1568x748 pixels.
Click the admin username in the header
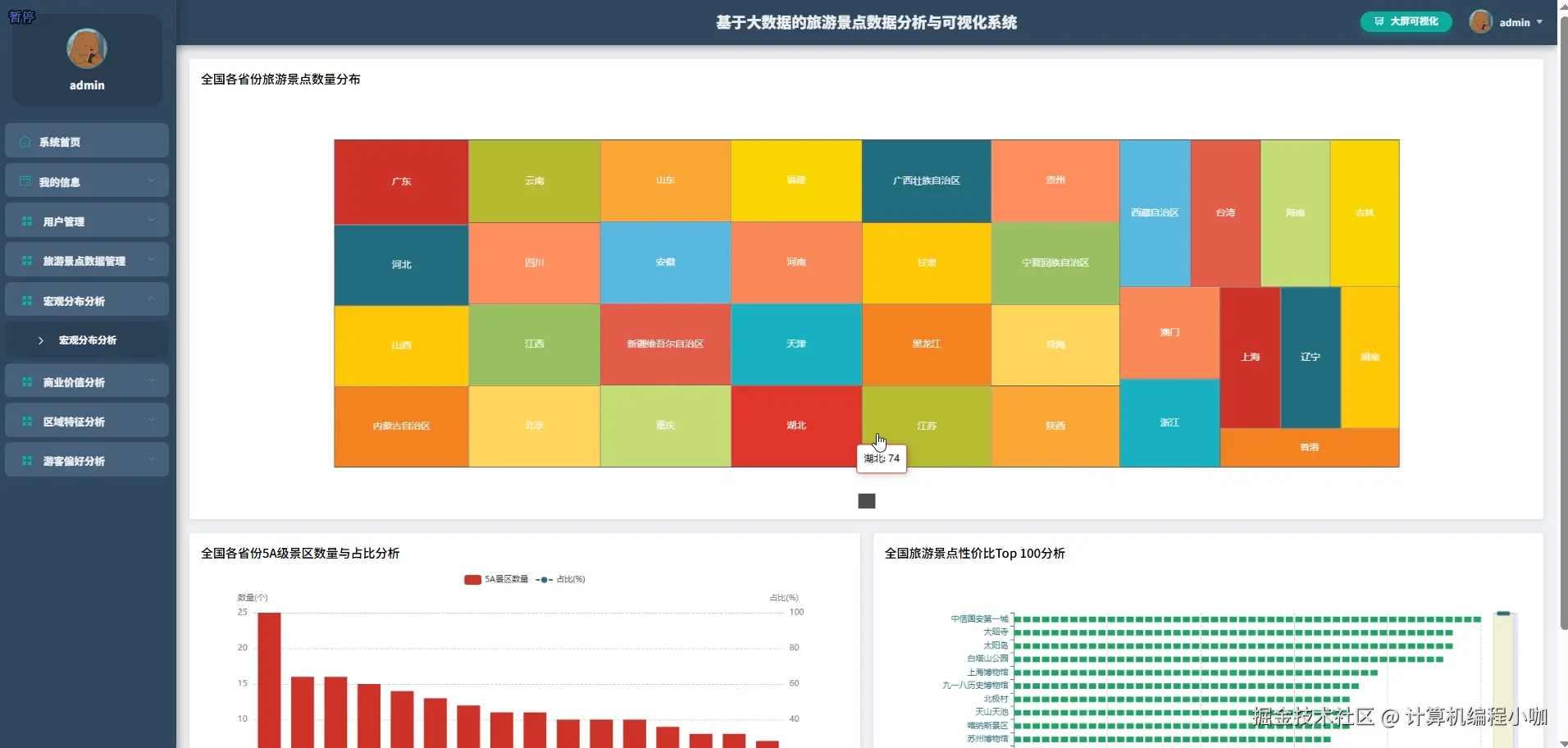(1515, 23)
